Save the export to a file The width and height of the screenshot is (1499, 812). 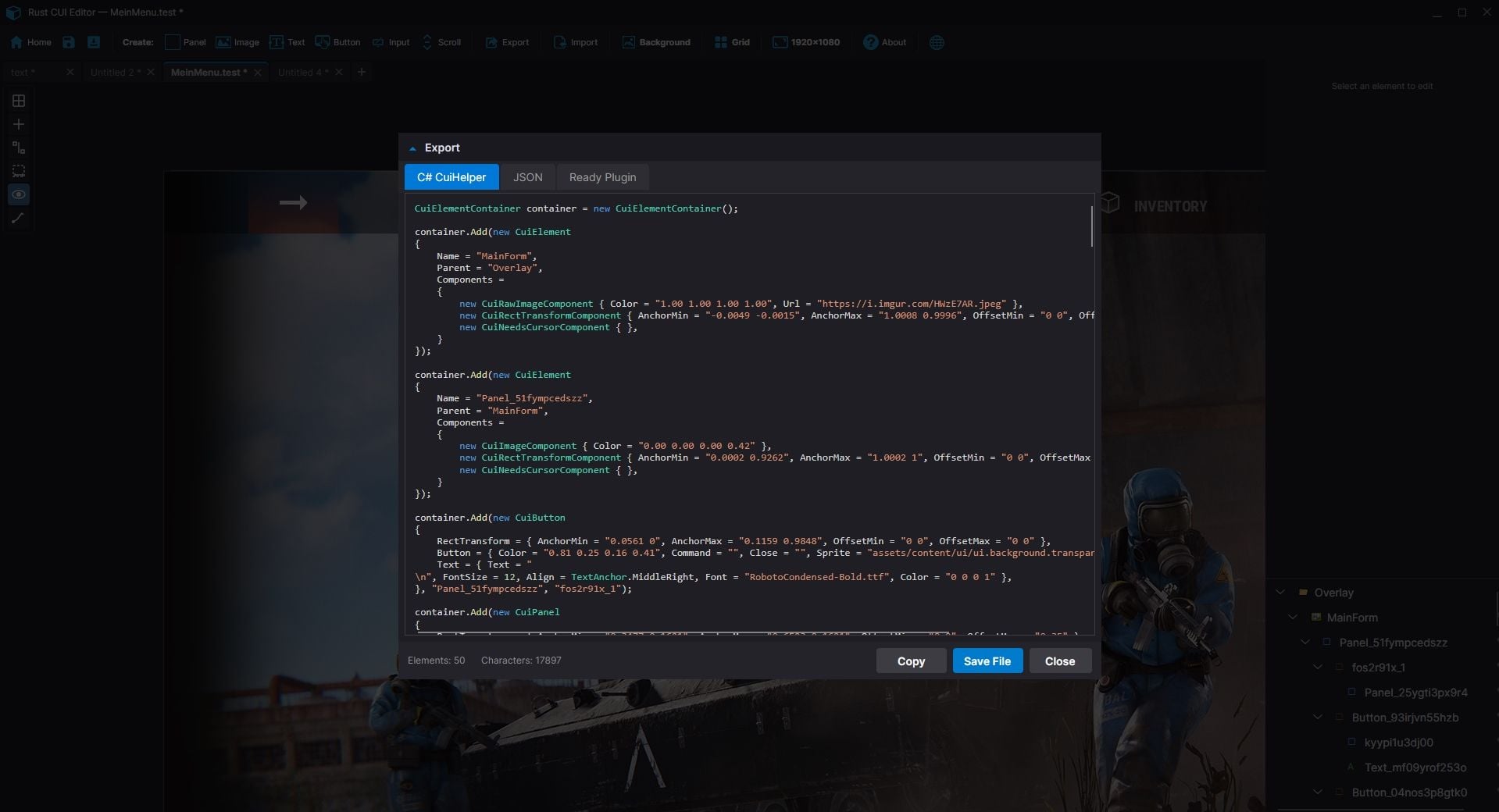coord(987,661)
